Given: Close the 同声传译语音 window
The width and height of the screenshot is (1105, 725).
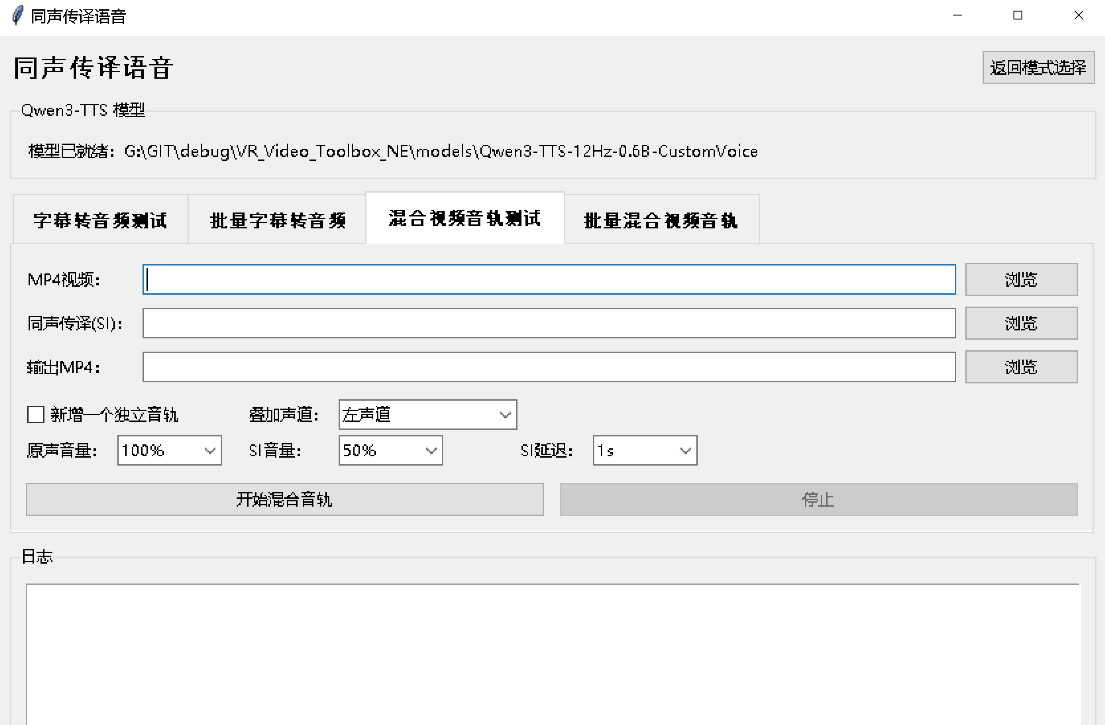Looking at the screenshot, I should point(1078,16).
